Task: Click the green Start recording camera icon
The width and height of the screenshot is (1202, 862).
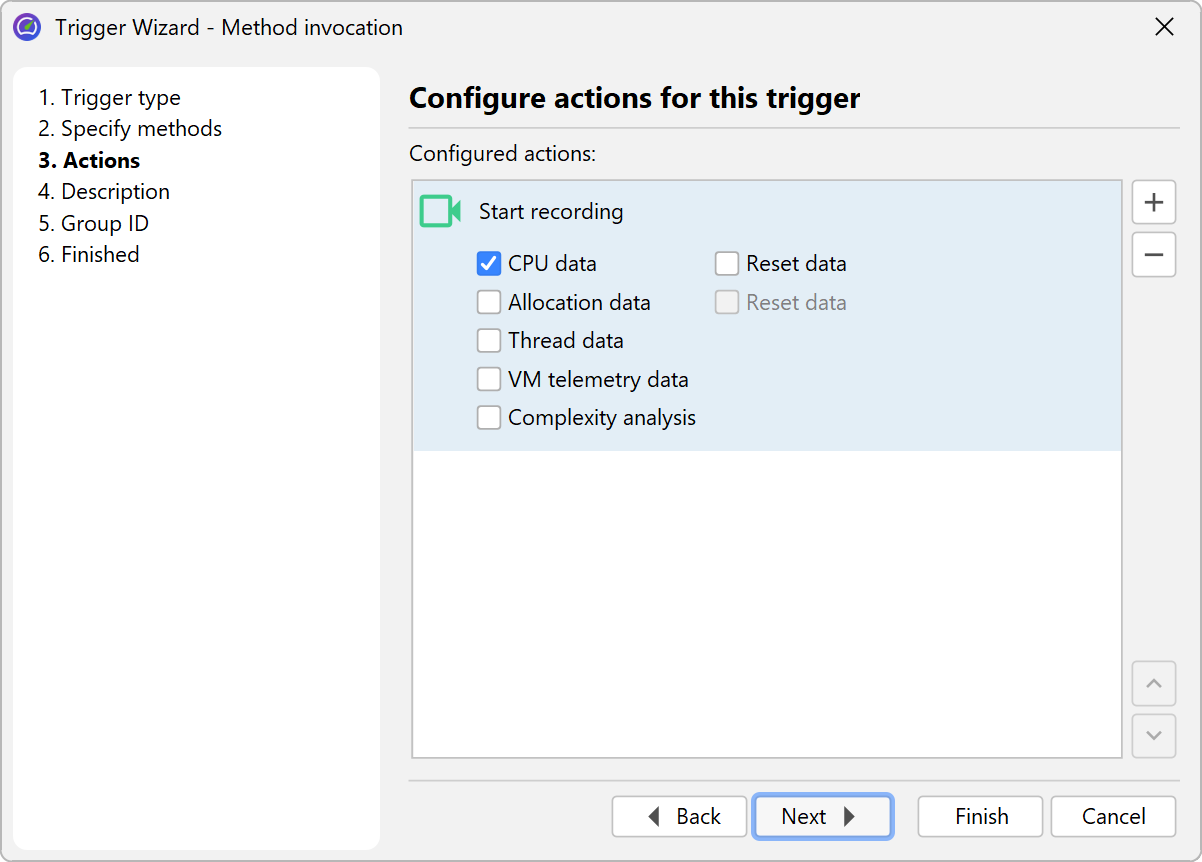Action: [439, 212]
